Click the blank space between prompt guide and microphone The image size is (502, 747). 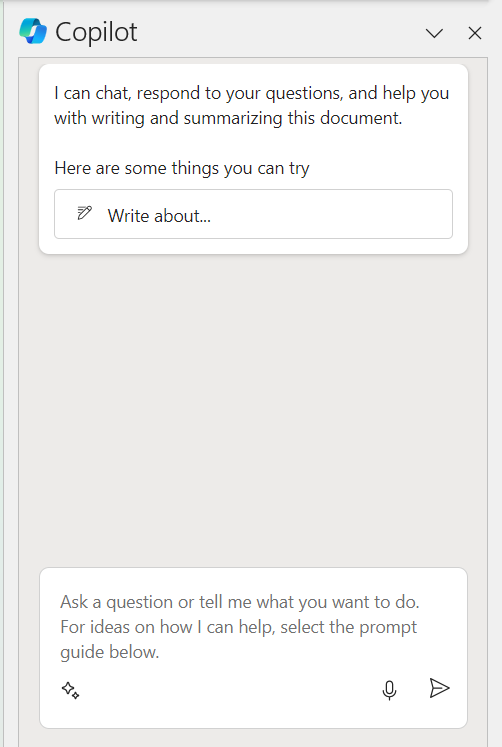231,690
